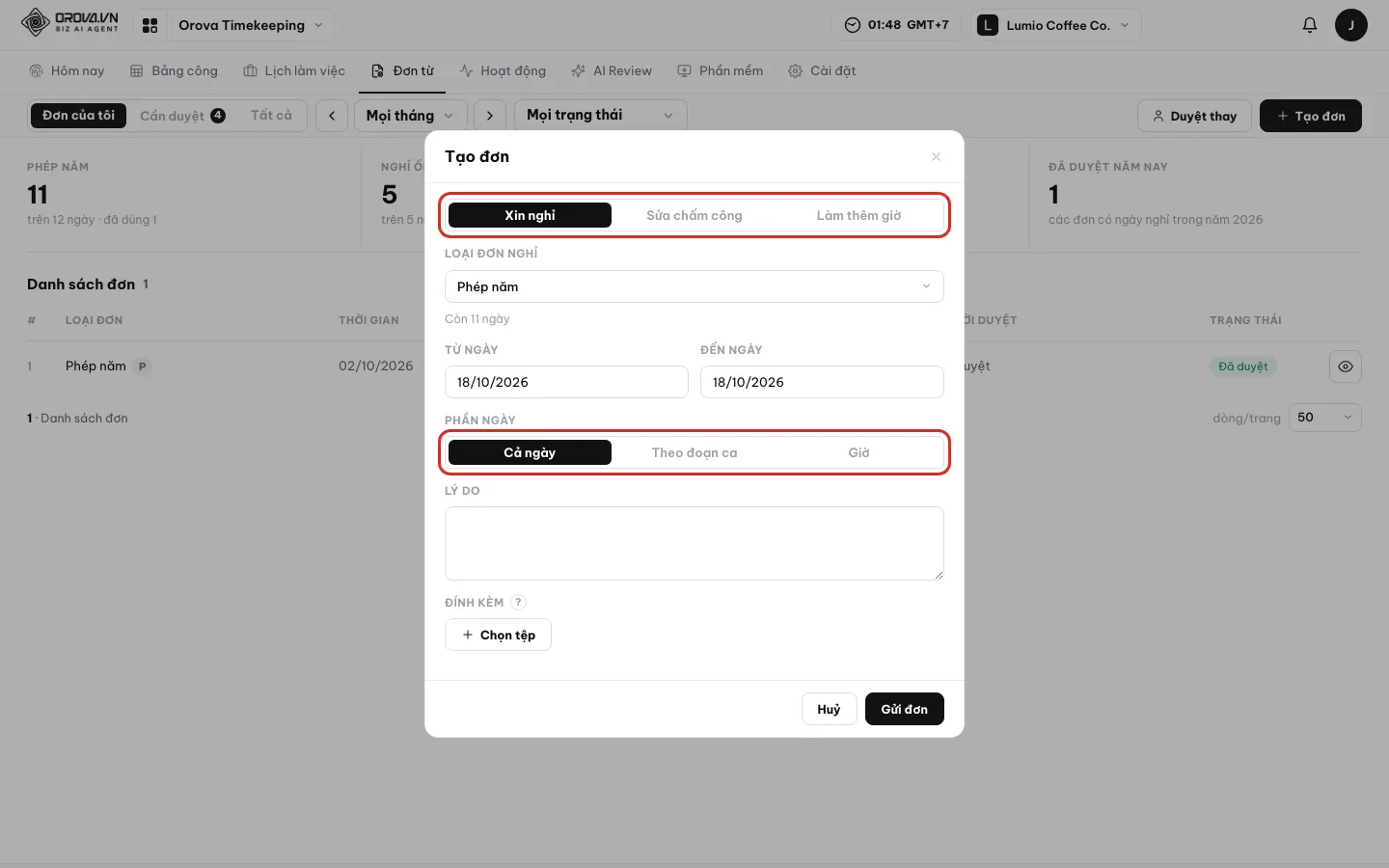Viewport: 1389px width, 868px height.
Task: Select Làm thêm giờ request type
Action: click(858, 215)
